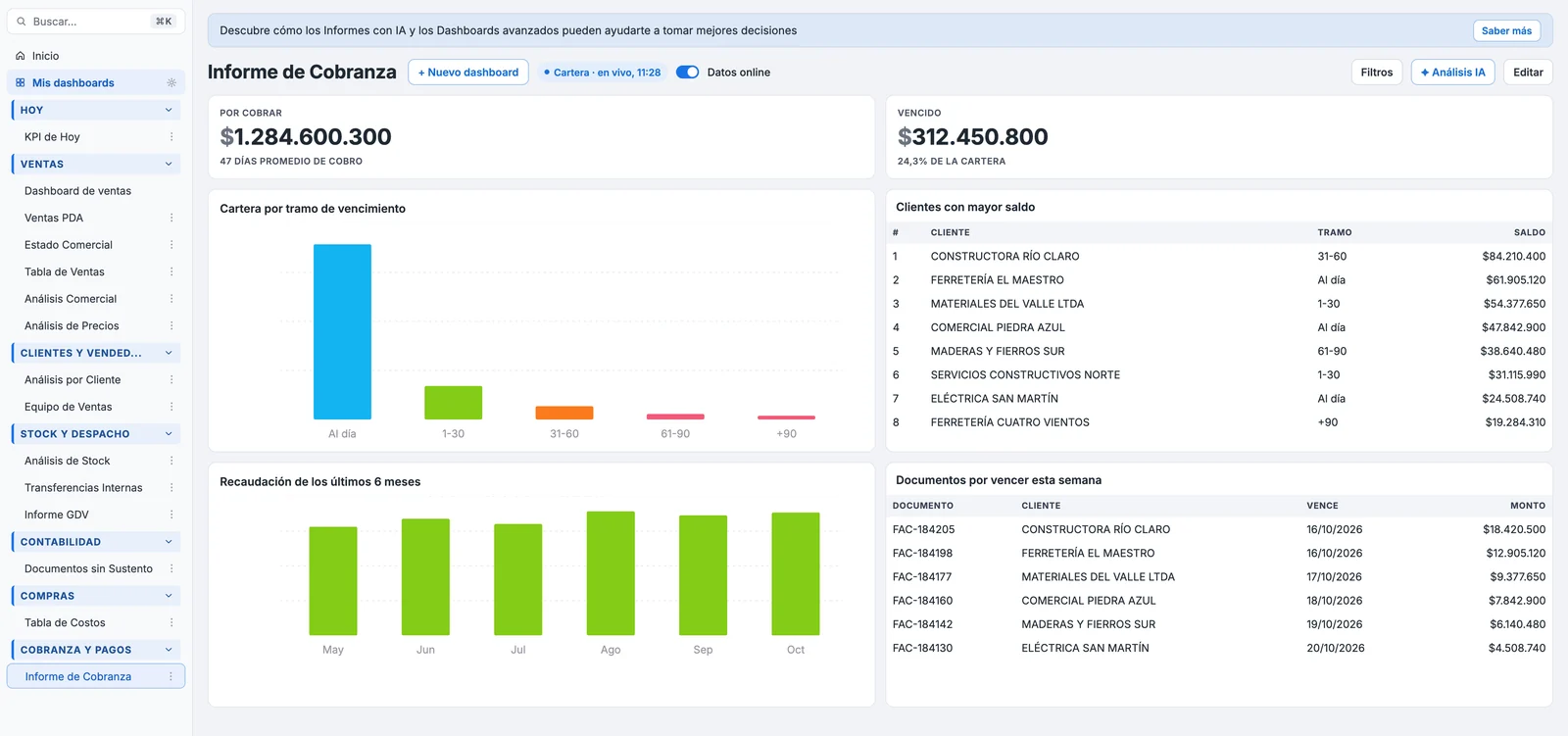The width and height of the screenshot is (1568, 736).
Task: Open the three-dot menu for Equipo de Ventas
Action: pyautogui.click(x=171, y=407)
